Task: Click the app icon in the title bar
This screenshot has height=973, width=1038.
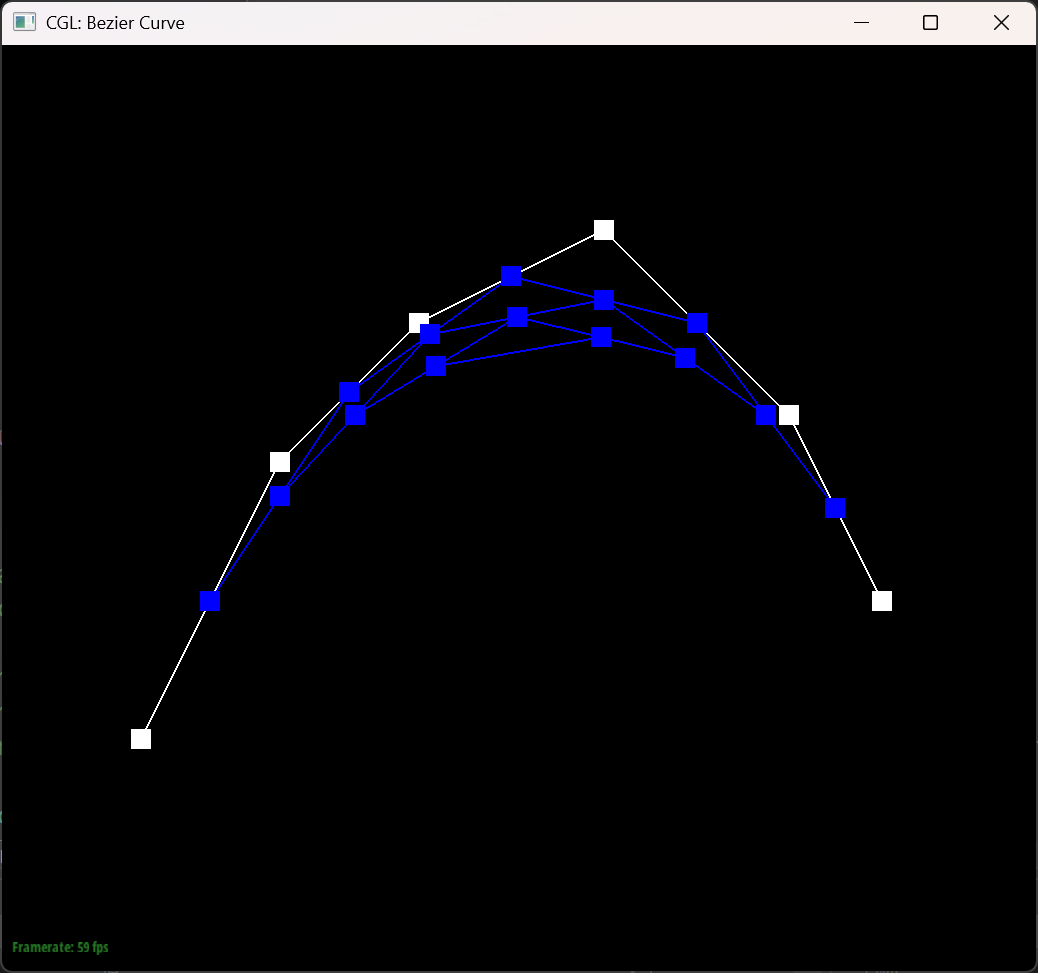Action: 24,23
